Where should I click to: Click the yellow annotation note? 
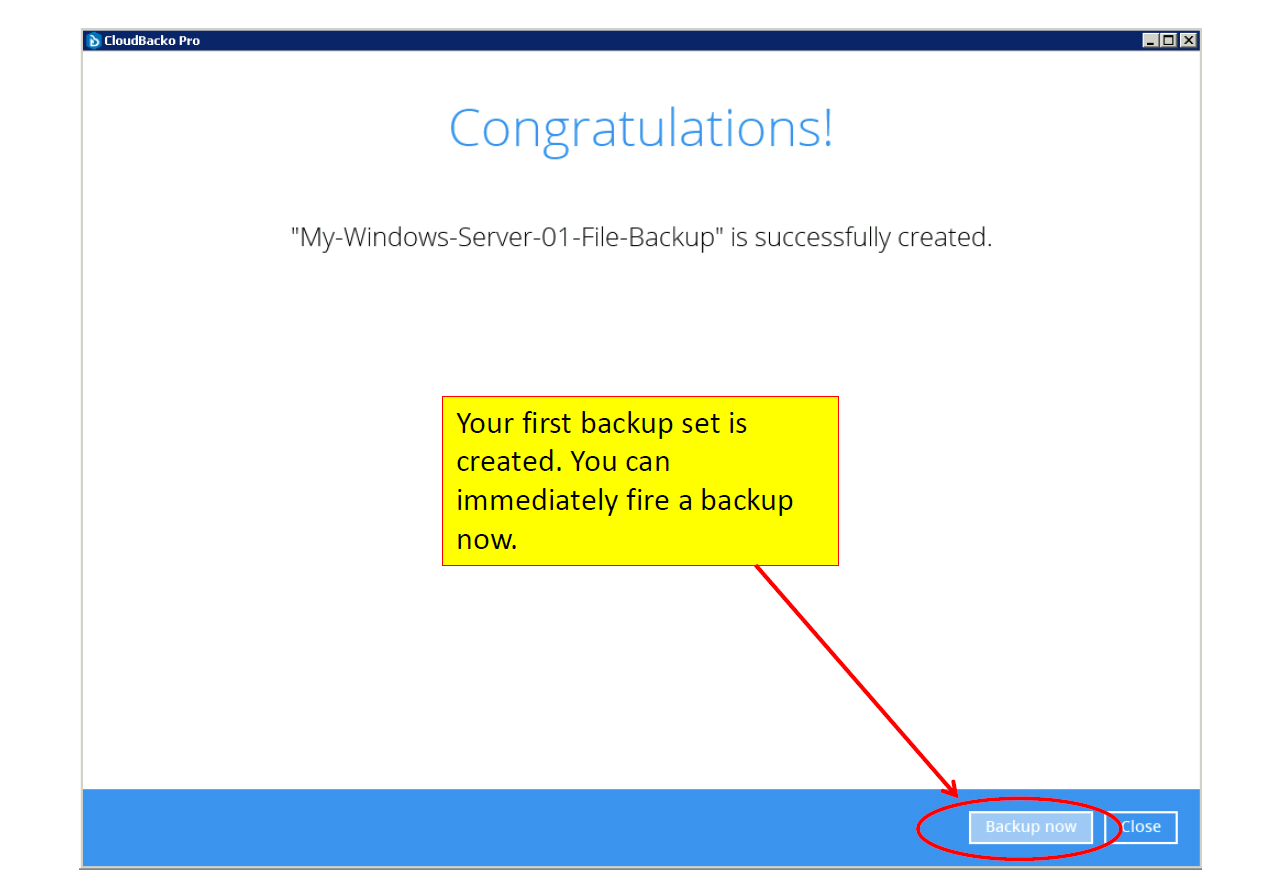[640, 480]
